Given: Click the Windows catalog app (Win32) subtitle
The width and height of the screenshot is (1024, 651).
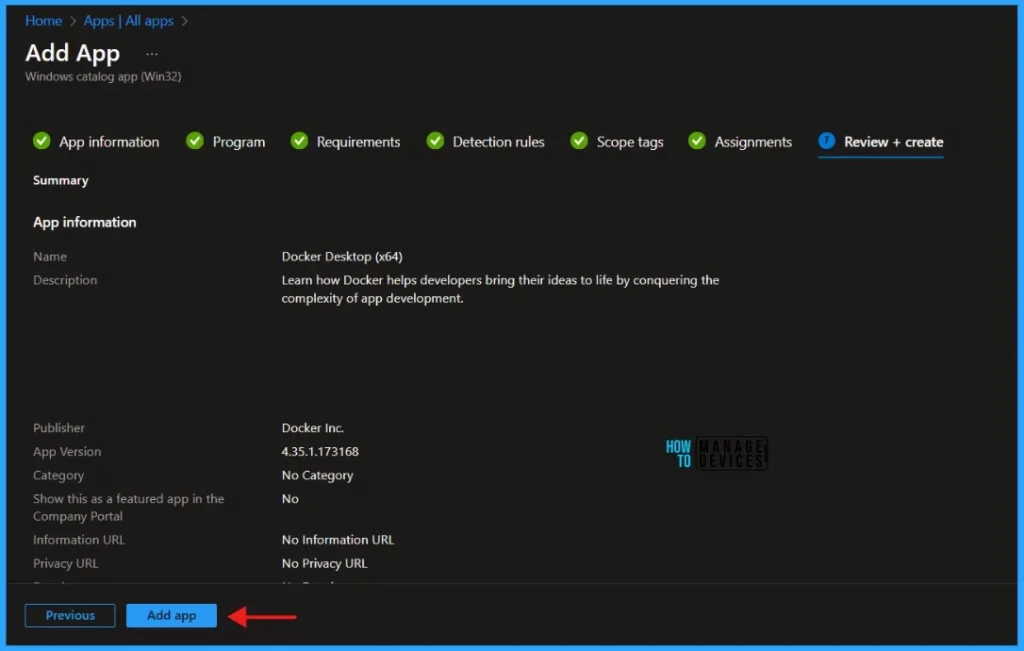Looking at the screenshot, I should 103,76.
